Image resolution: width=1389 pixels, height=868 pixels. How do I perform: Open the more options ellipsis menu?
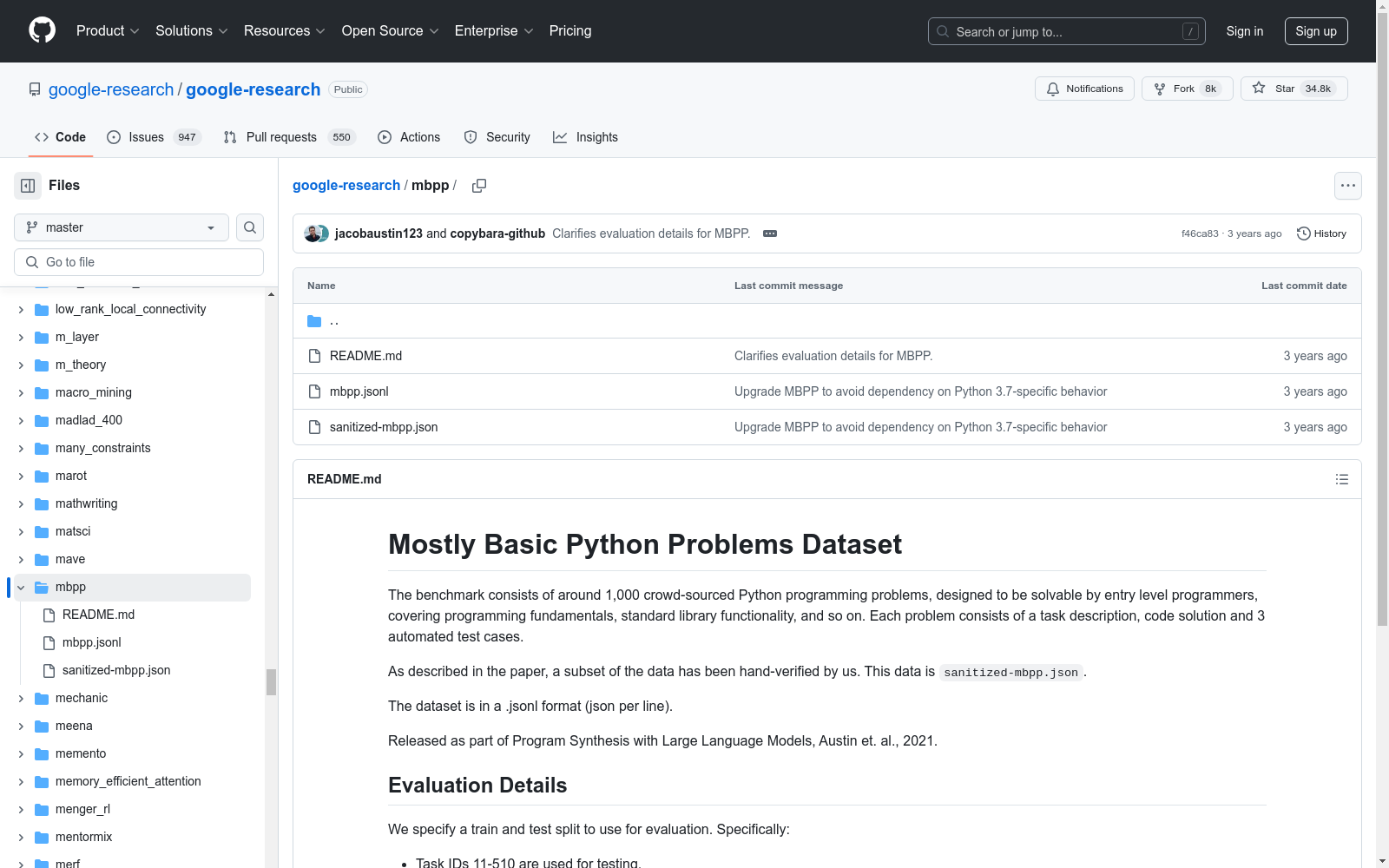tap(1347, 186)
